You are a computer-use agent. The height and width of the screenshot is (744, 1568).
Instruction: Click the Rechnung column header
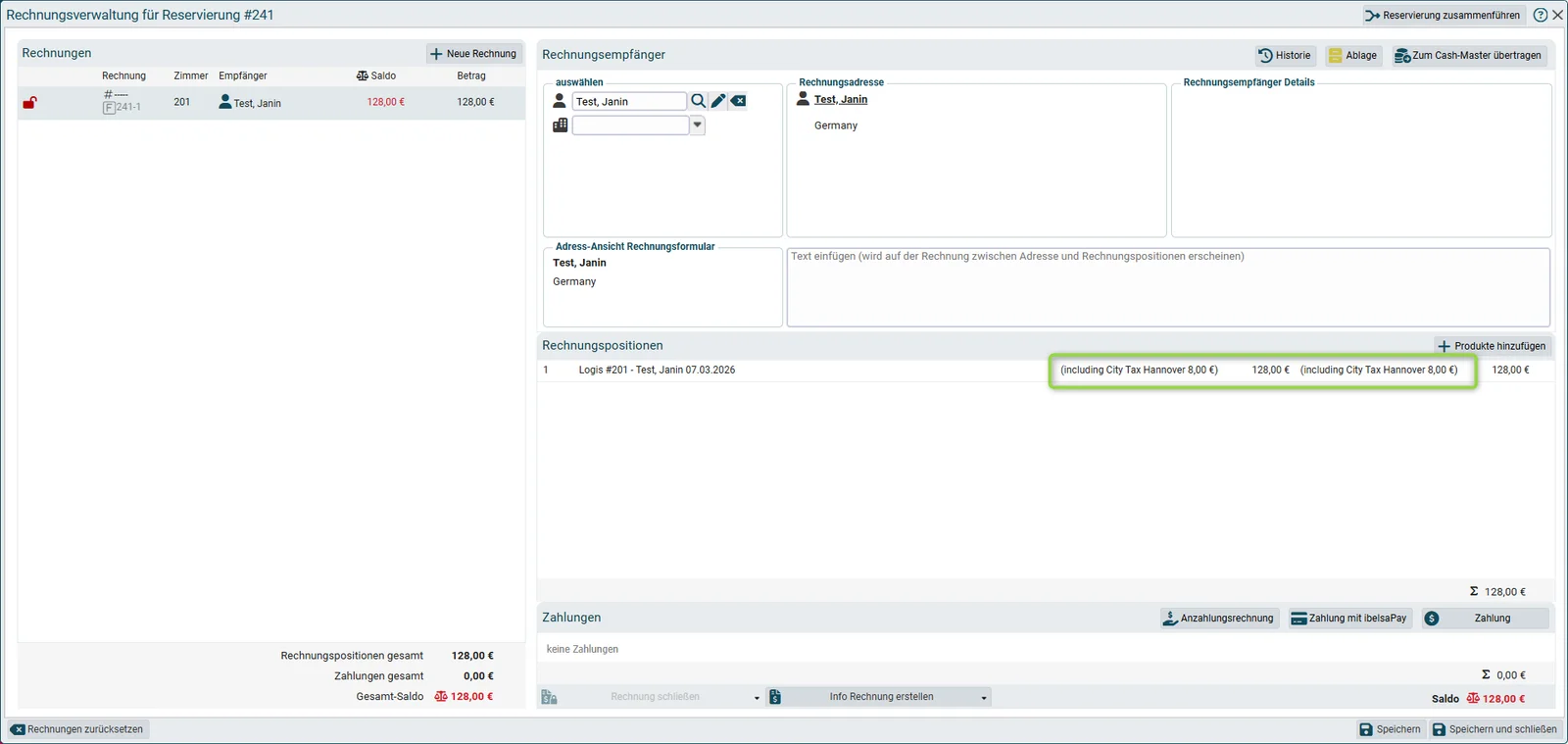[123, 75]
